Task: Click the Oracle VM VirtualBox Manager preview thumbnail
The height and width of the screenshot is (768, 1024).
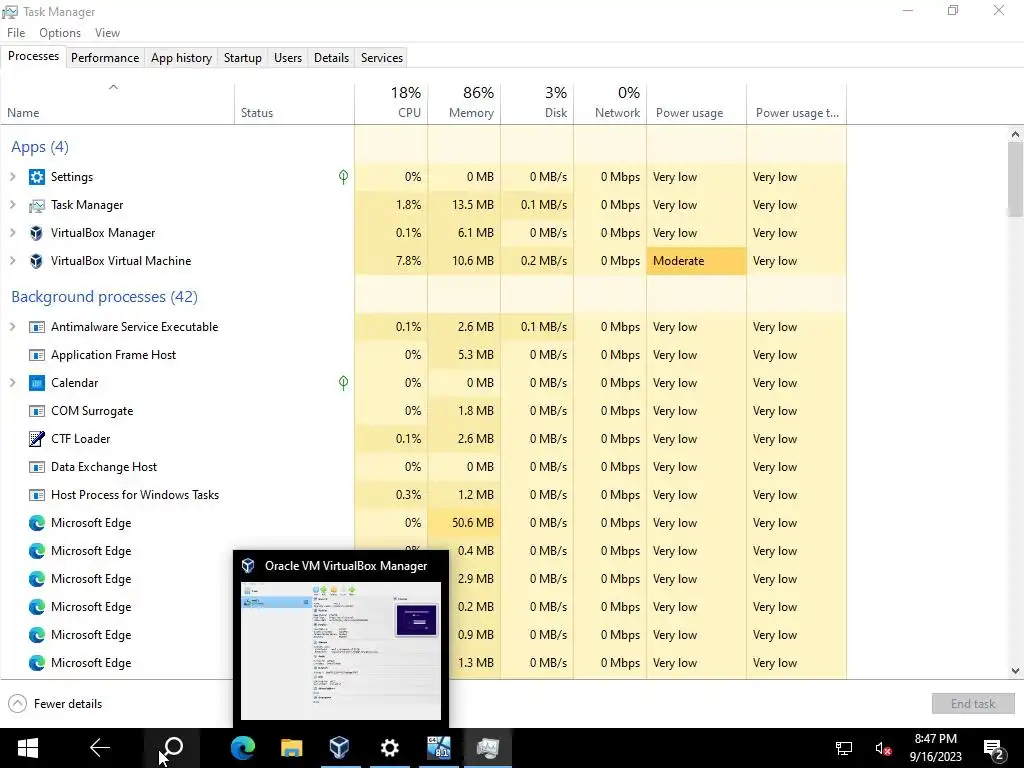Action: (x=341, y=651)
